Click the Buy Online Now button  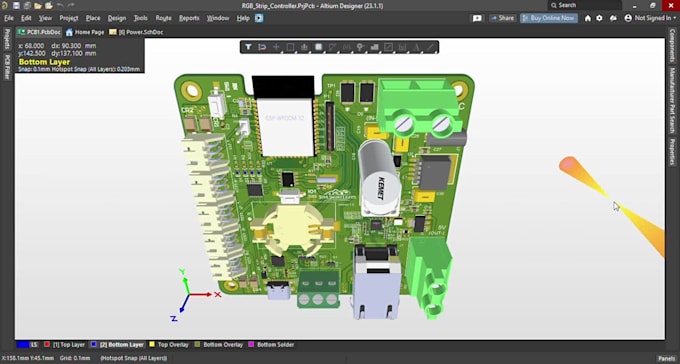click(x=549, y=18)
